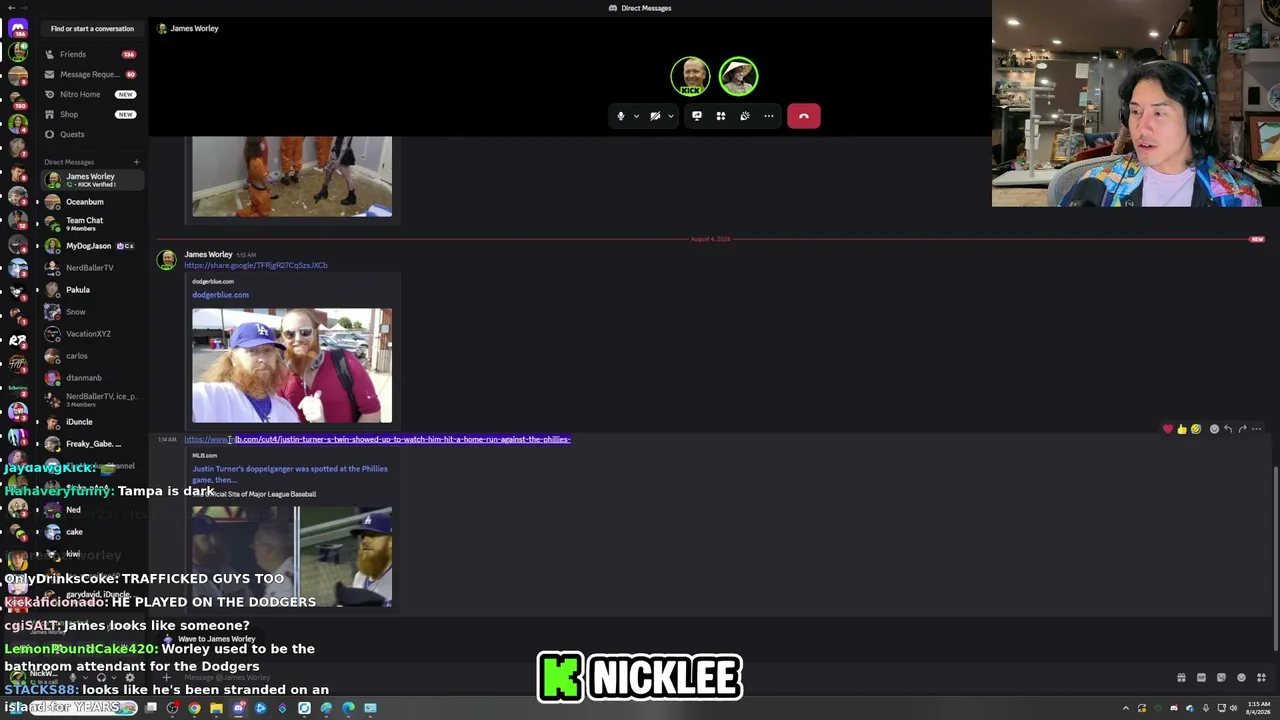Open emoji picker in message bar

[x=1241, y=678]
